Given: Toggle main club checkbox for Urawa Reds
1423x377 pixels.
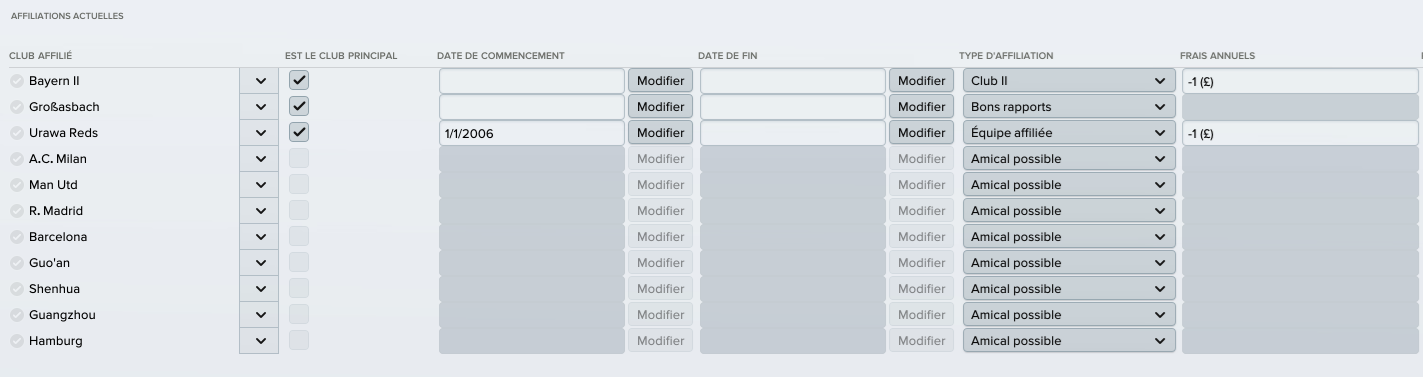Looking at the screenshot, I should (x=299, y=132).
